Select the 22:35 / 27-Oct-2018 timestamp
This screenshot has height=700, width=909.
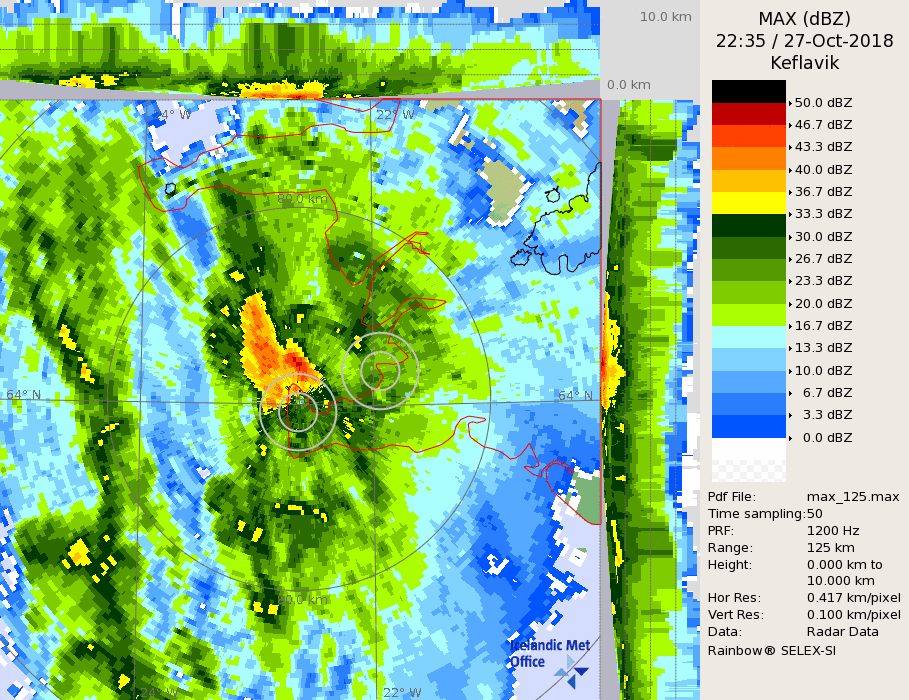tap(804, 41)
